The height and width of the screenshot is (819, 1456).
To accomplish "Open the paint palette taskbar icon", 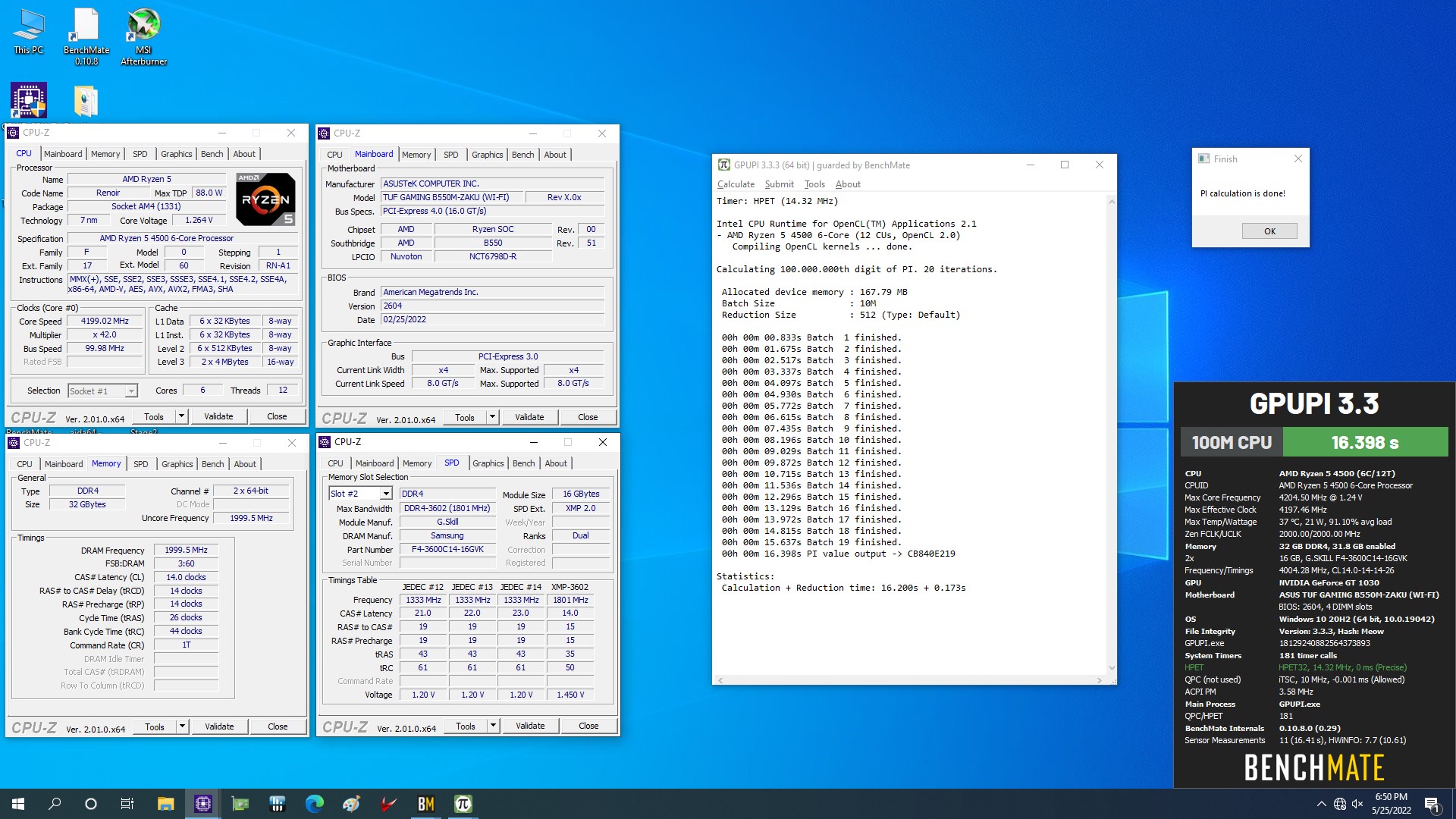I will click(351, 804).
